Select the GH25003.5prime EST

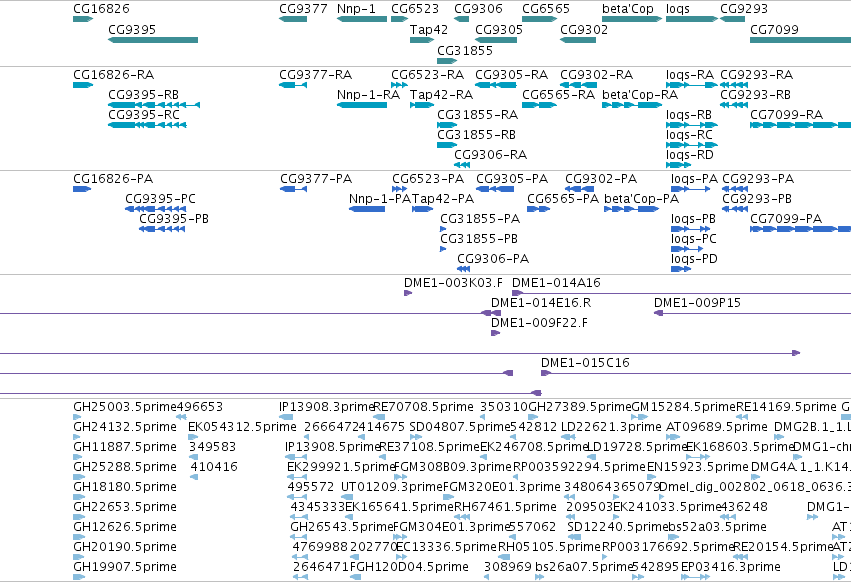click(77, 417)
